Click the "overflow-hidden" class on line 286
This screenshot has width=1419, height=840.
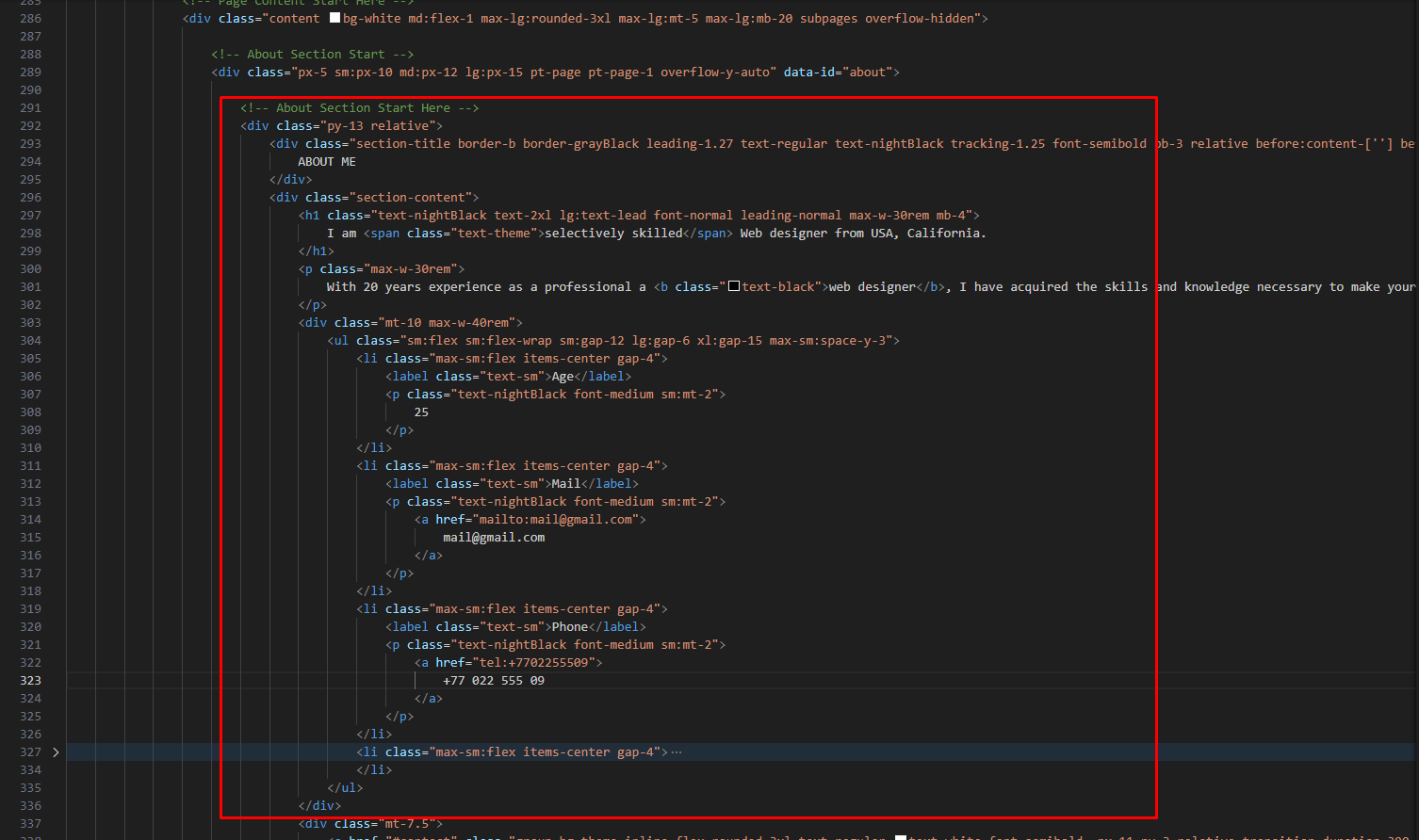tap(919, 18)
